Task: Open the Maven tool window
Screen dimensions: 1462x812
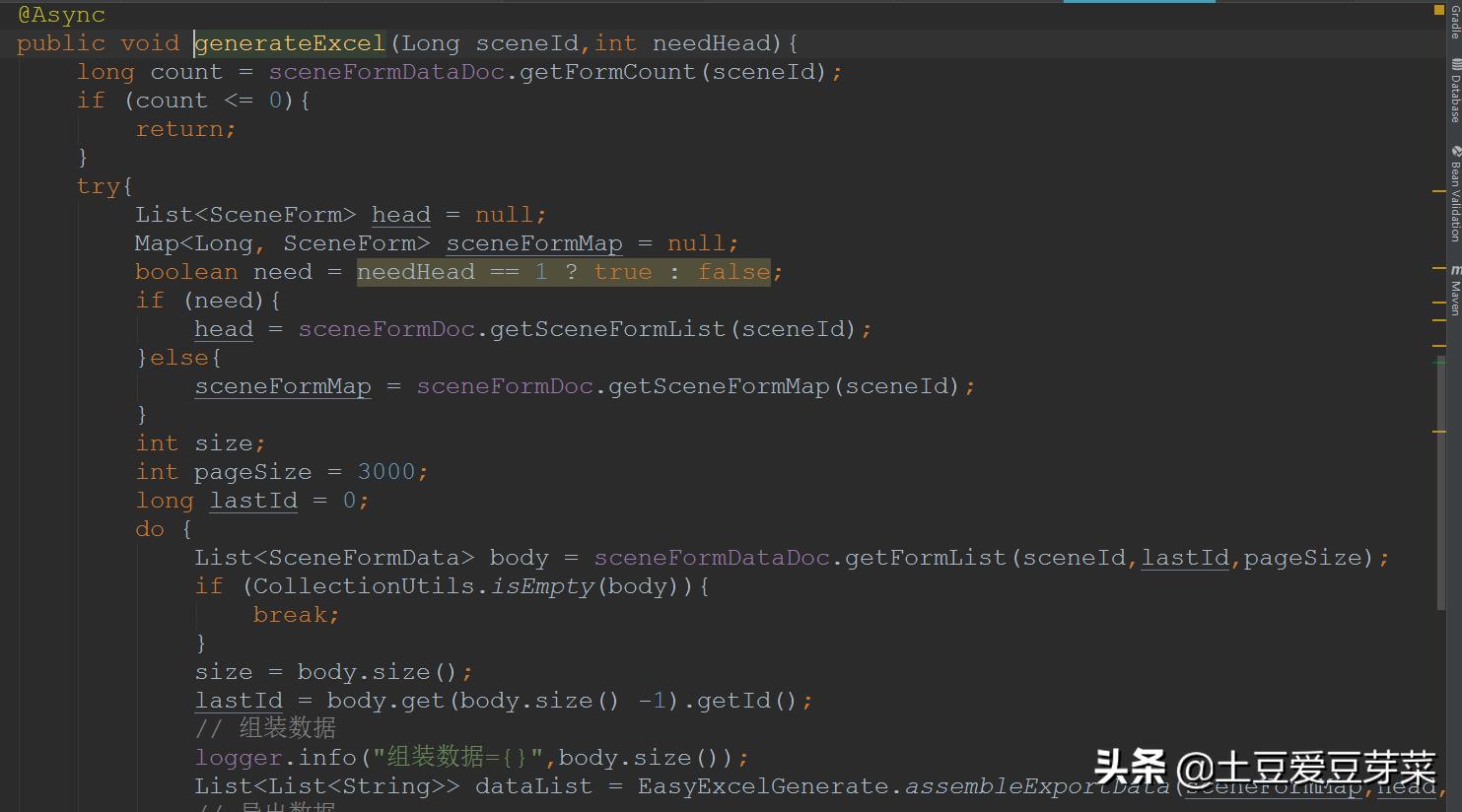Action: click(1452, 296)
